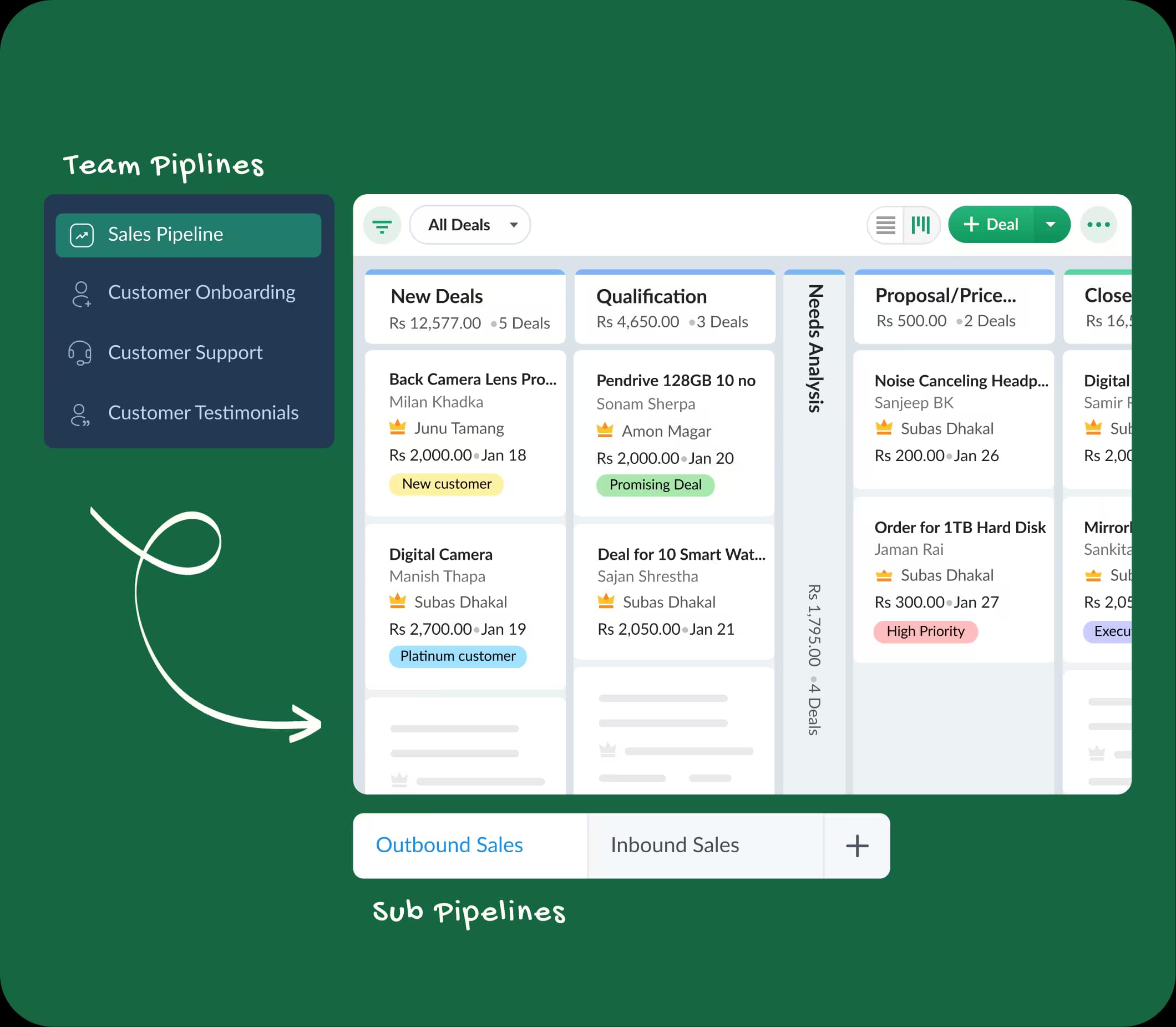Switch to list view
The image size is (1176, 1027).
[885, 225]
